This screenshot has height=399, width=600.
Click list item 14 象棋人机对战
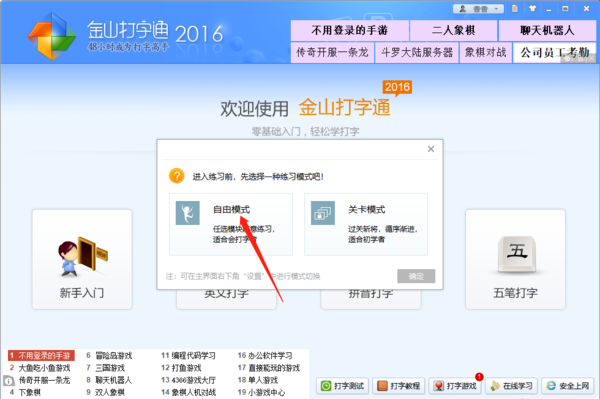188,392
